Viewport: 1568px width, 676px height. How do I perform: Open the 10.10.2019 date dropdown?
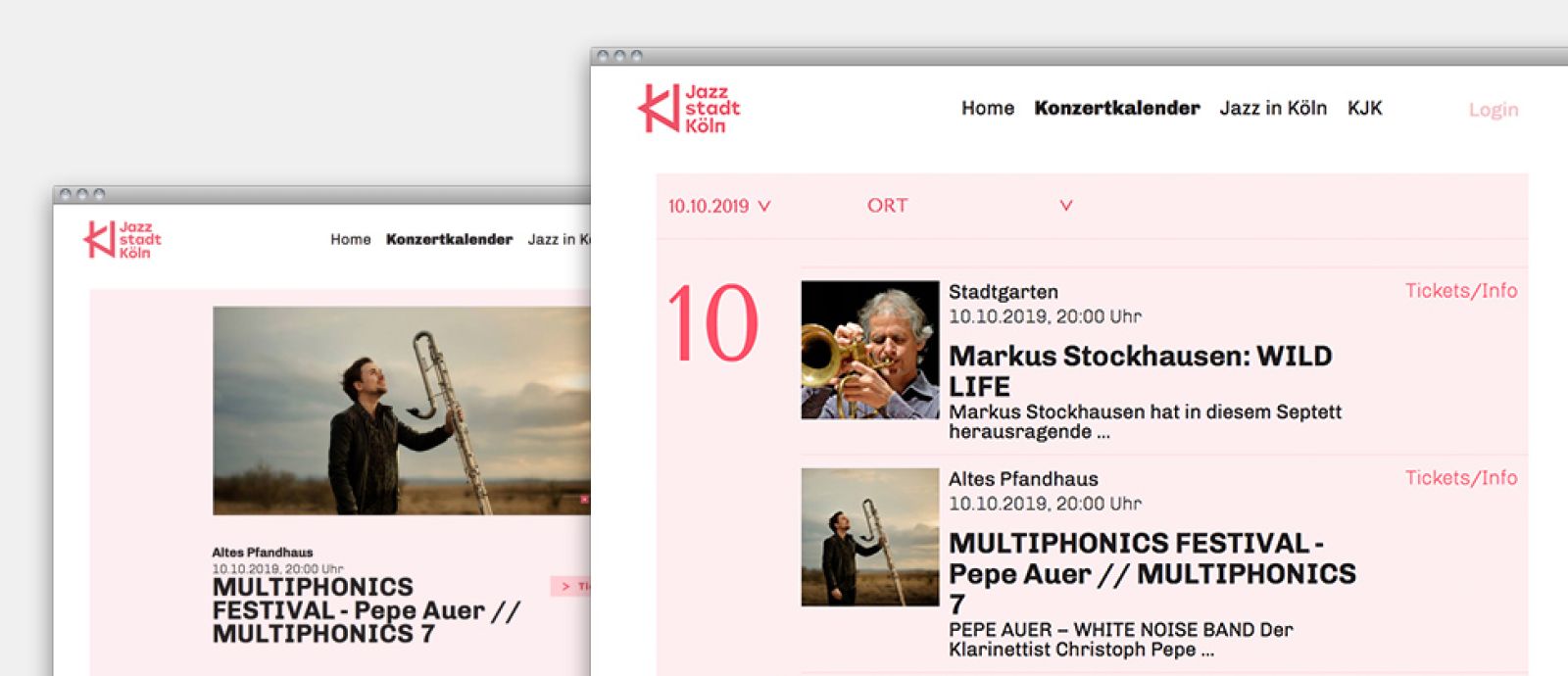pos(718,206)
